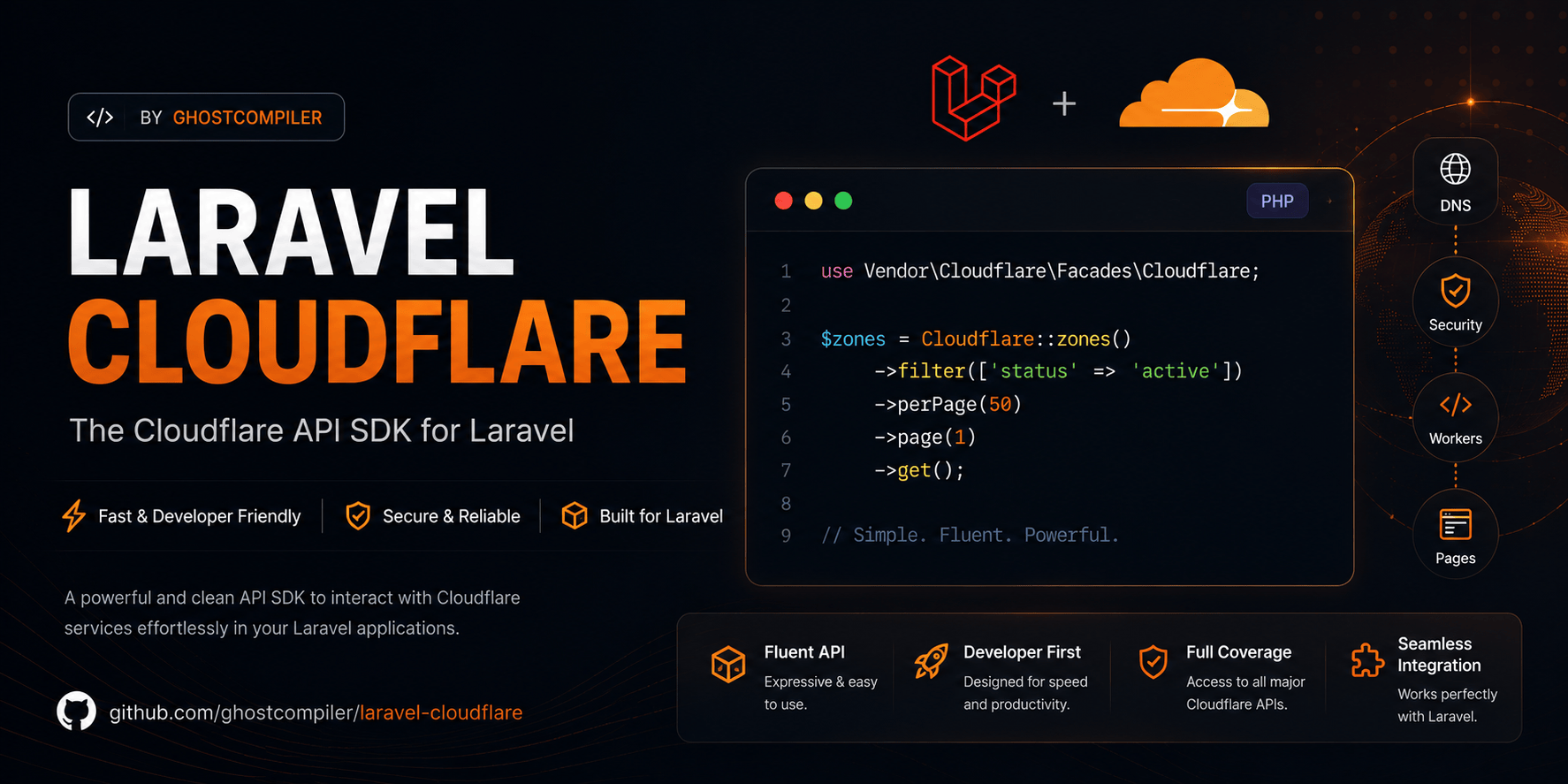Click the 'Built for Laravel' label
The width and height of the screenshot is (1568, 784).
(x=661, y=516)
